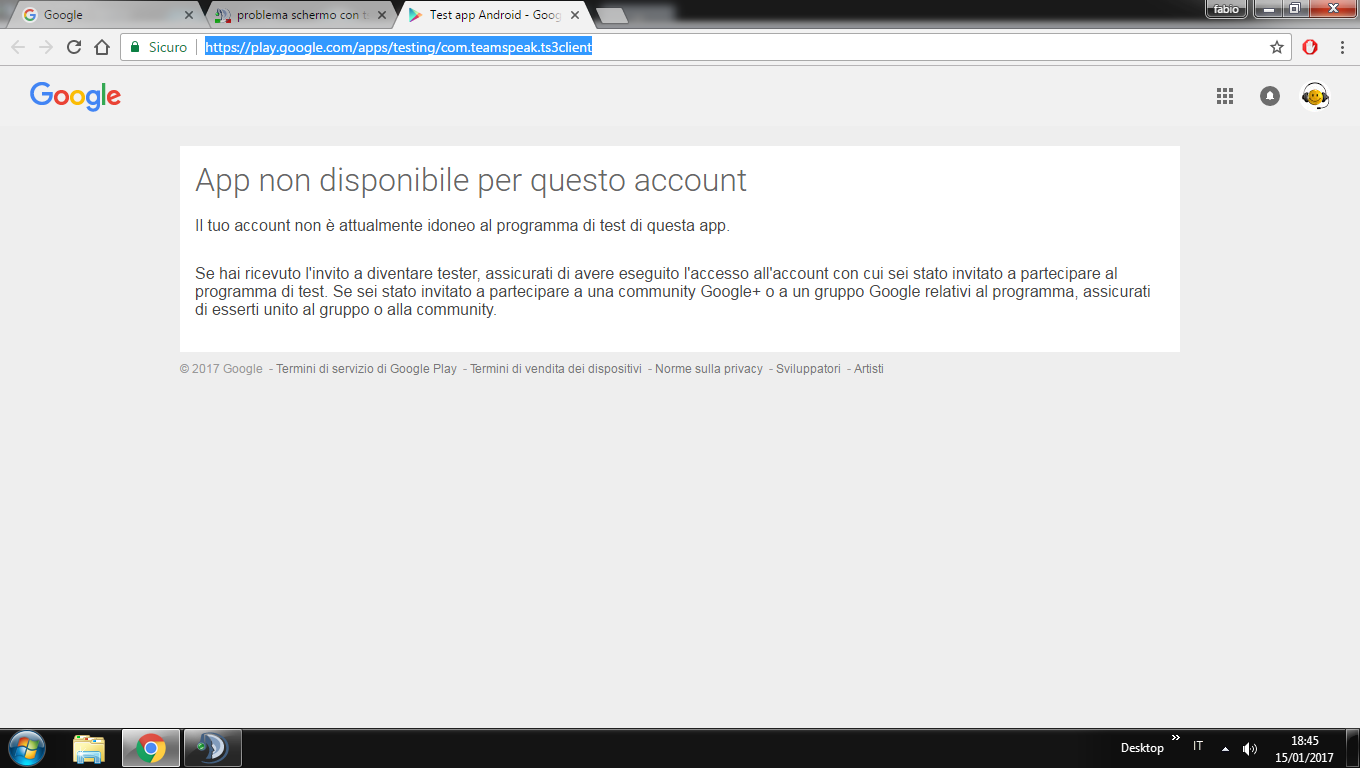Screen dimensions: 1360x768
Task: Open Chrome three-dot menu
Action: click(x=1342, y=47)
